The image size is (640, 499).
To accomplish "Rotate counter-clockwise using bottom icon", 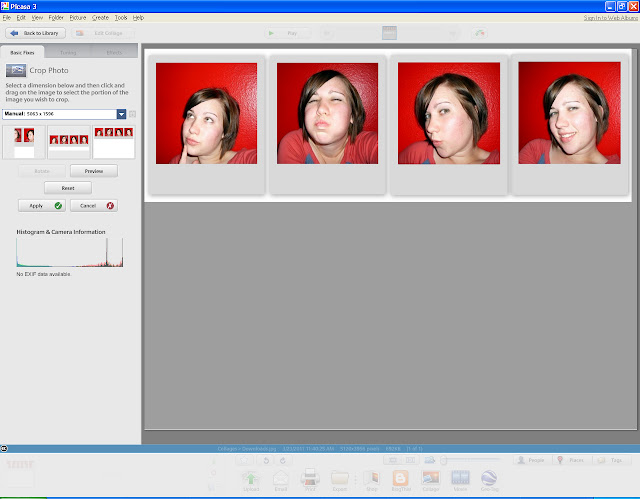I will click(266, 460).
